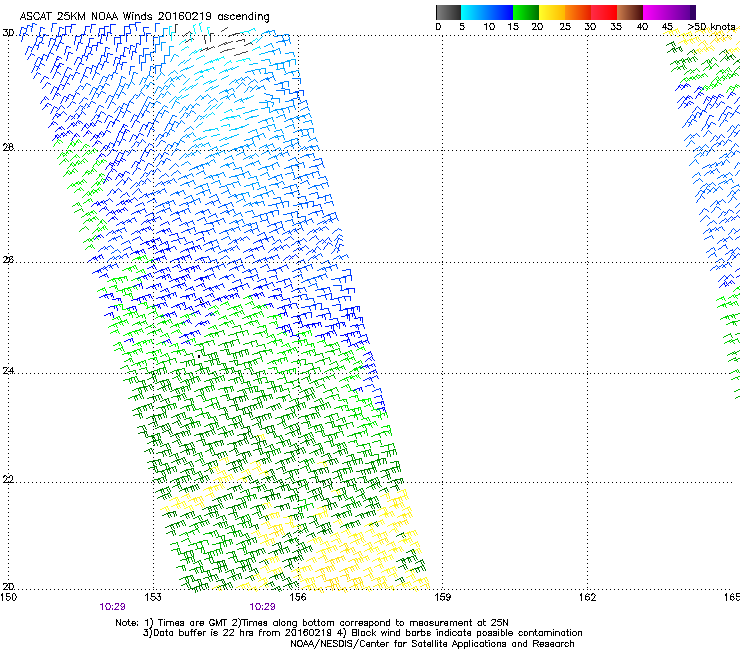Click the plot title 'ASCAT 25KM NOAA Winds 20160219 ascending'
Screen dimensions: 740x650
pos(144,17)
